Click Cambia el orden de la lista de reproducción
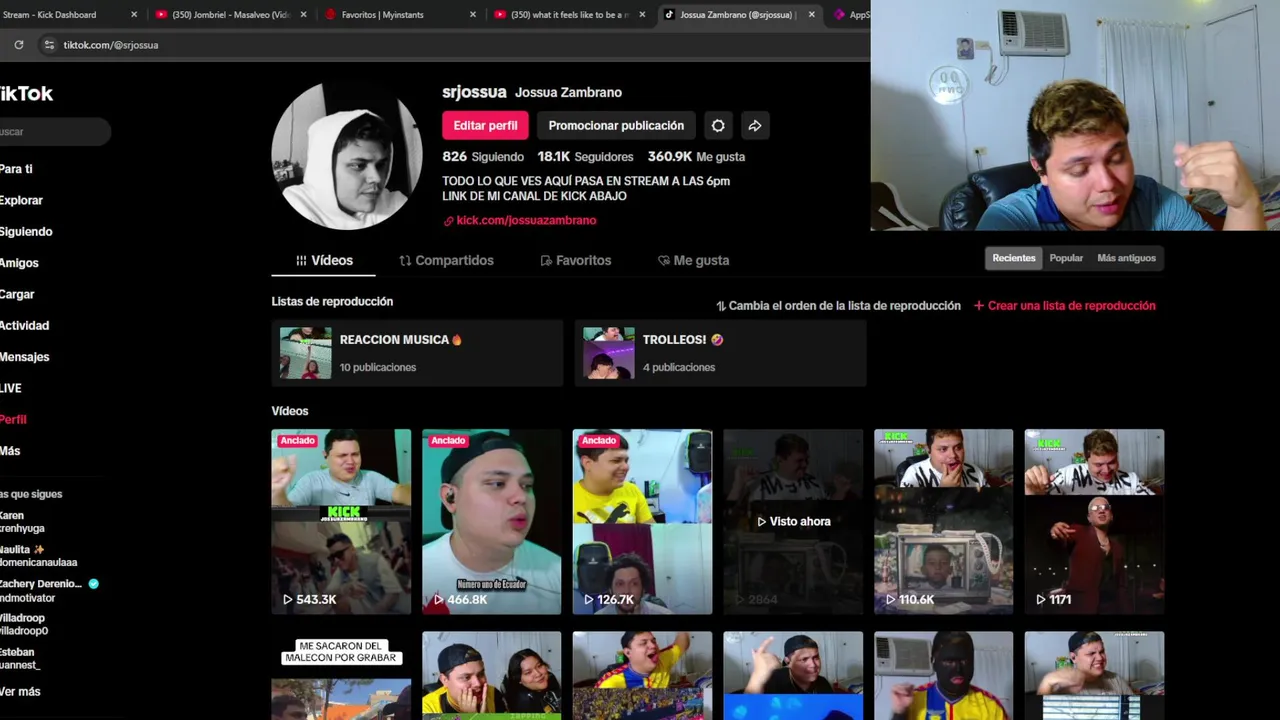 pyautogui.click(x=838, y=306)
